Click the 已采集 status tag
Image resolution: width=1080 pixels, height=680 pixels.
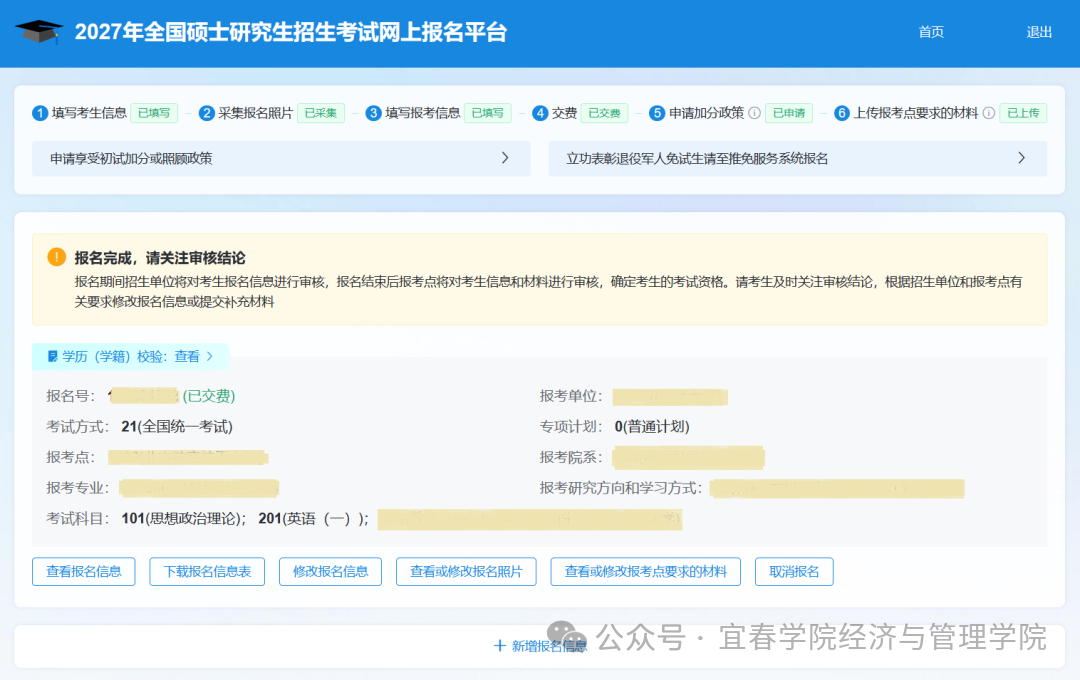coord(321,113)
